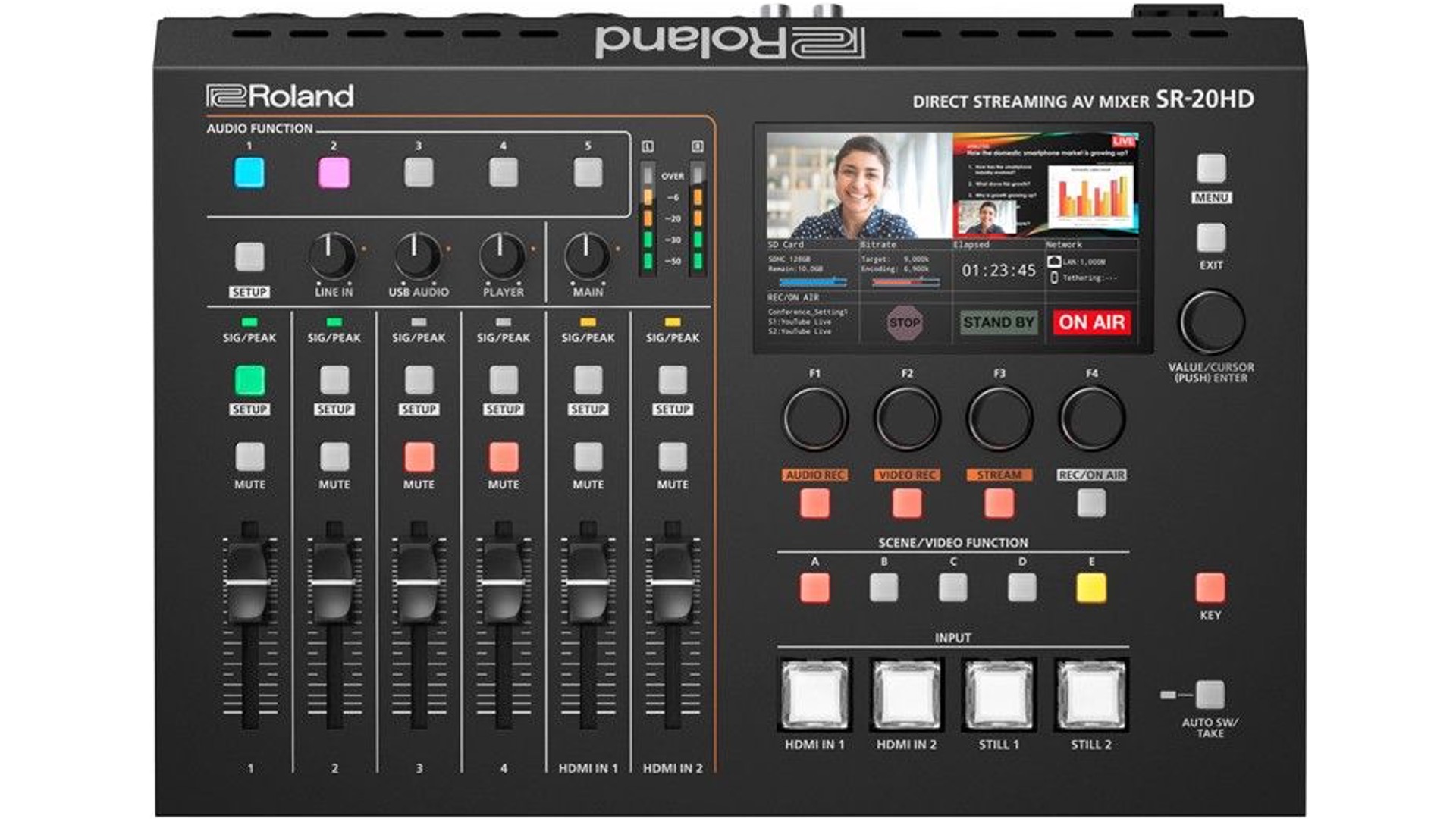Image resolution: width=1456 pixels, height=819 pixels.
Task: Select Audio Function button 4
Action: click(x=504, y=173)
